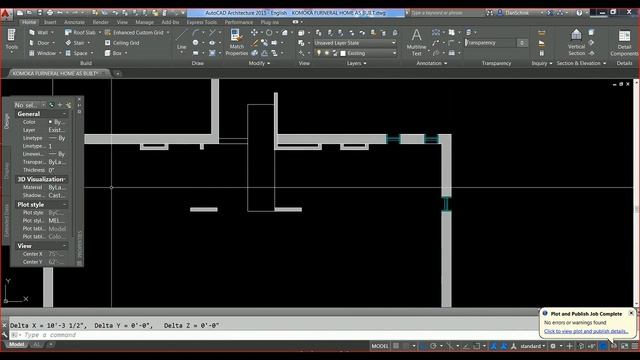Open the standard annotation scale dropdown
Image resolution: width=640 pixels, height=360 pixels.
(x=532, y=346)
